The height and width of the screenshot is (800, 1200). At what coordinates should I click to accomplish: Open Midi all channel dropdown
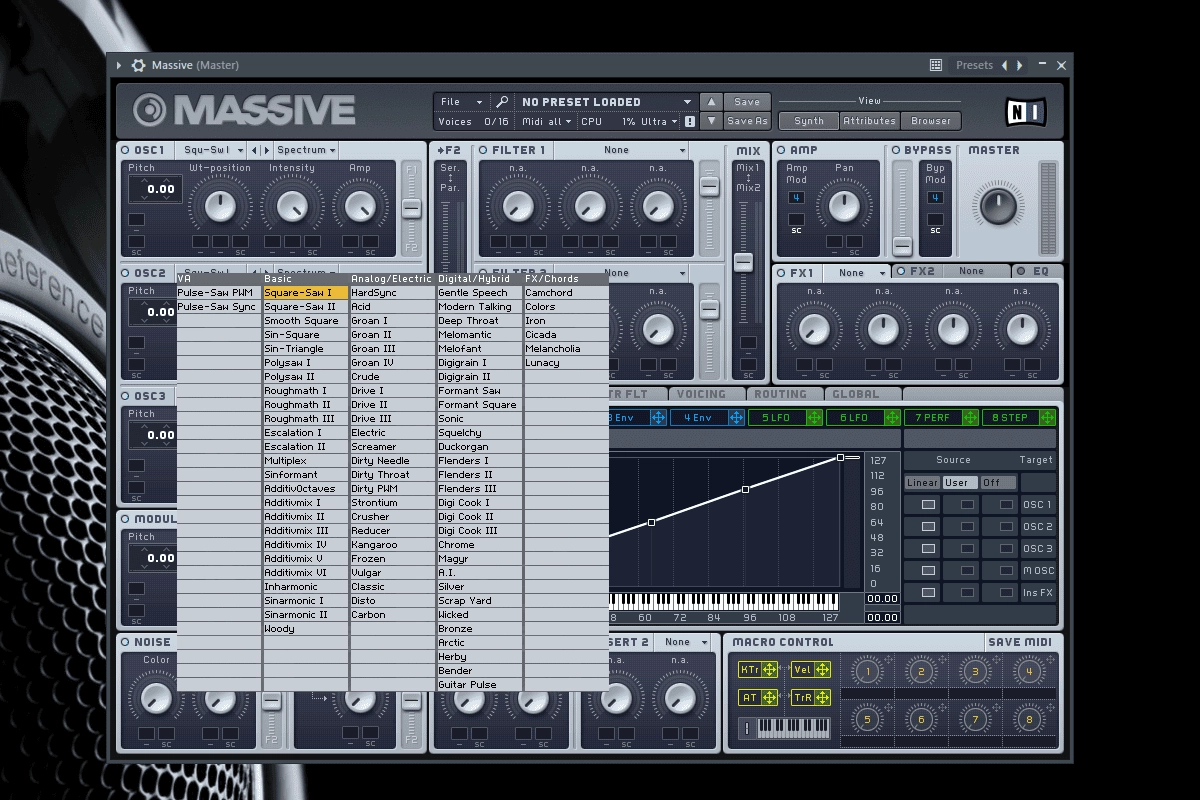(547, 121)
